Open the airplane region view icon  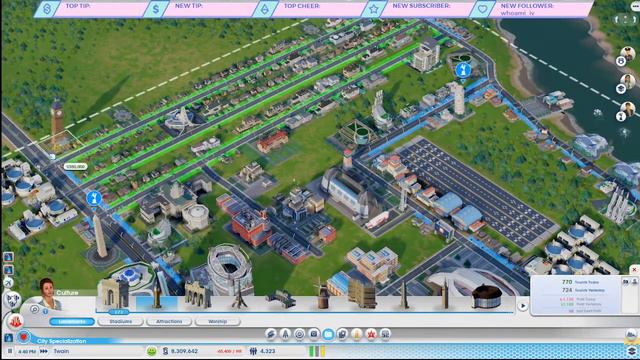point(8,282)
